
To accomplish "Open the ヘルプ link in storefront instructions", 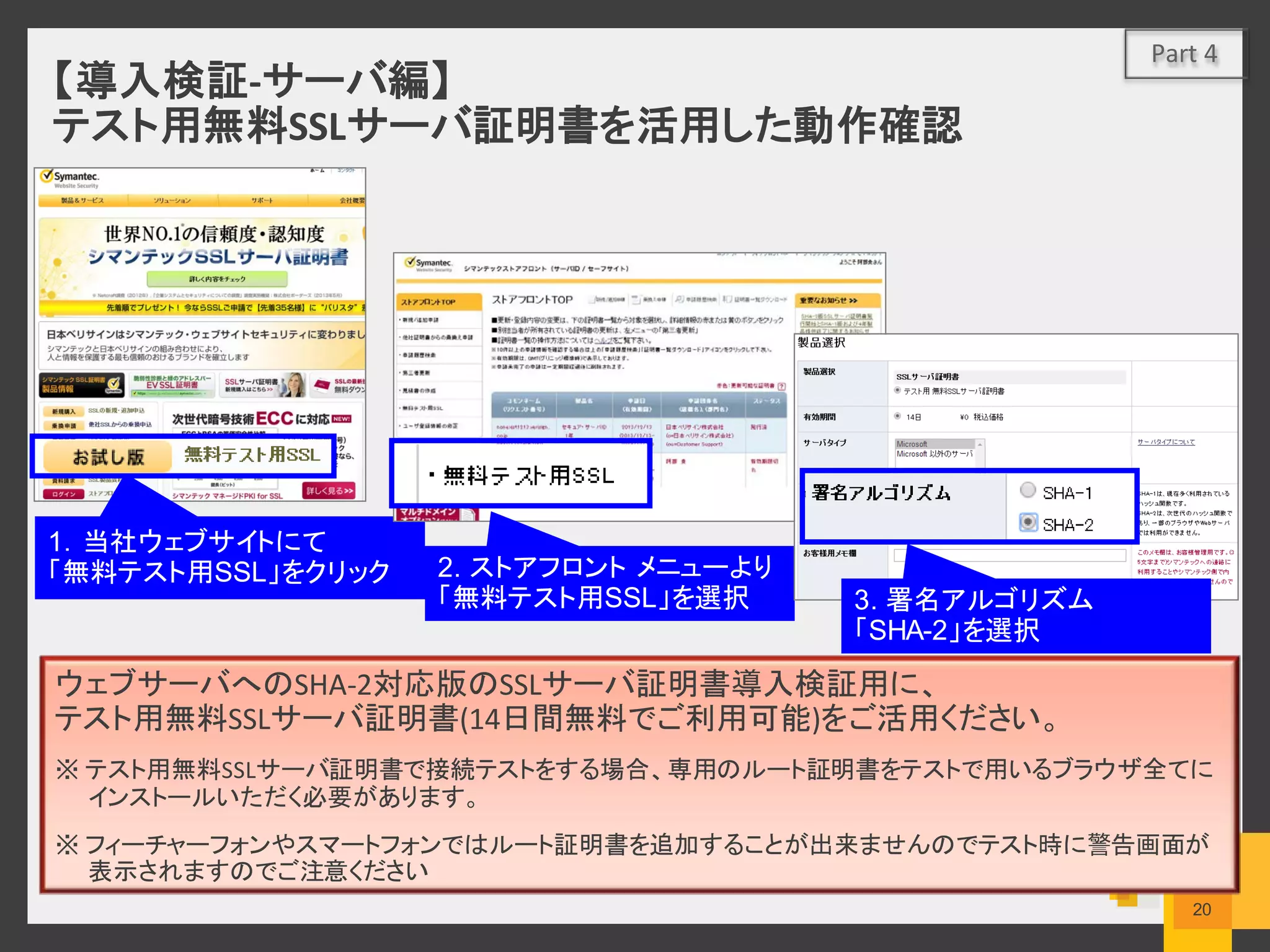I will (x=604, y=340).
